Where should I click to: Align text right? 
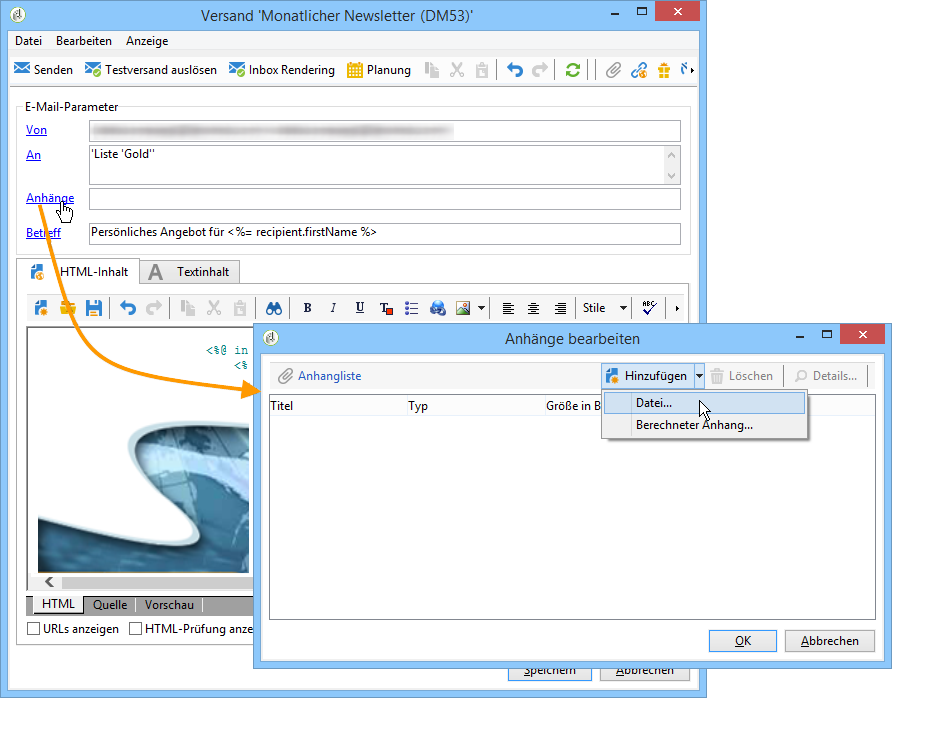tap(560, 308)
